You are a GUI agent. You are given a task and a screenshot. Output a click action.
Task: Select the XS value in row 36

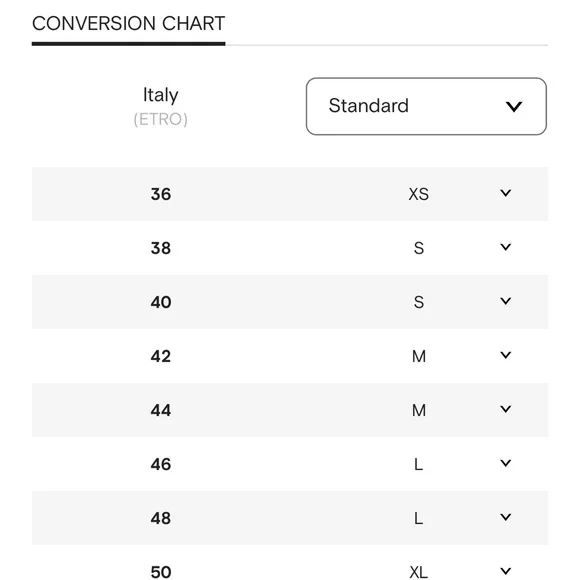click(x=418, y=194)
